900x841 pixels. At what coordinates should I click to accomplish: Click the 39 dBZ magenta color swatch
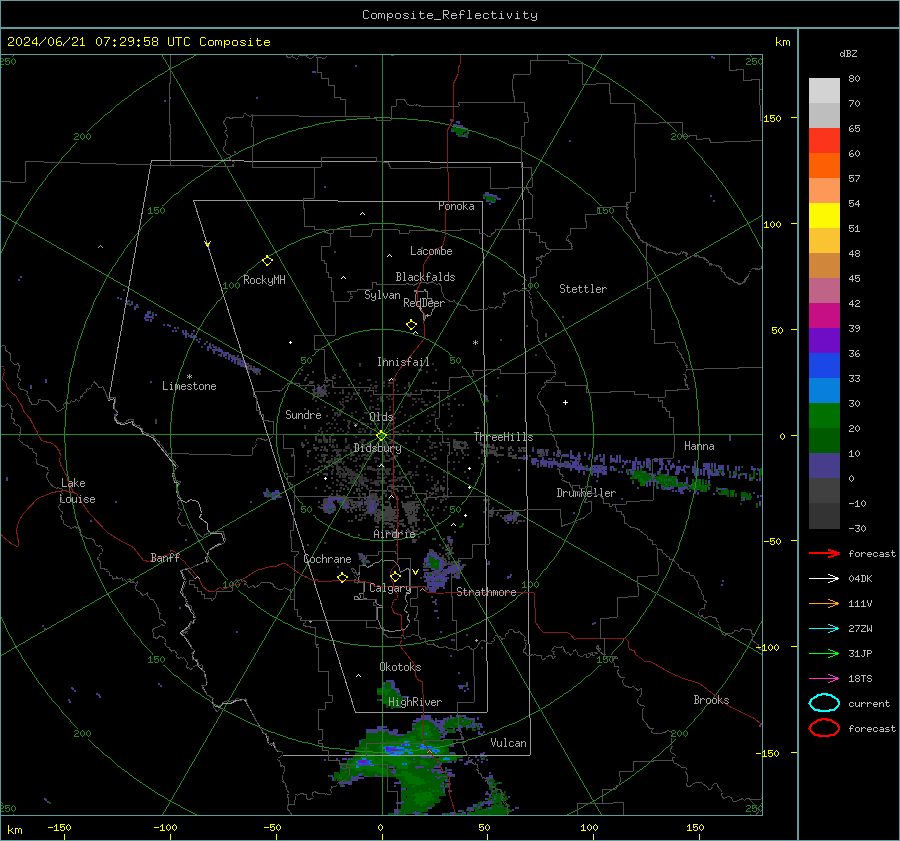[x=824, y=316]
